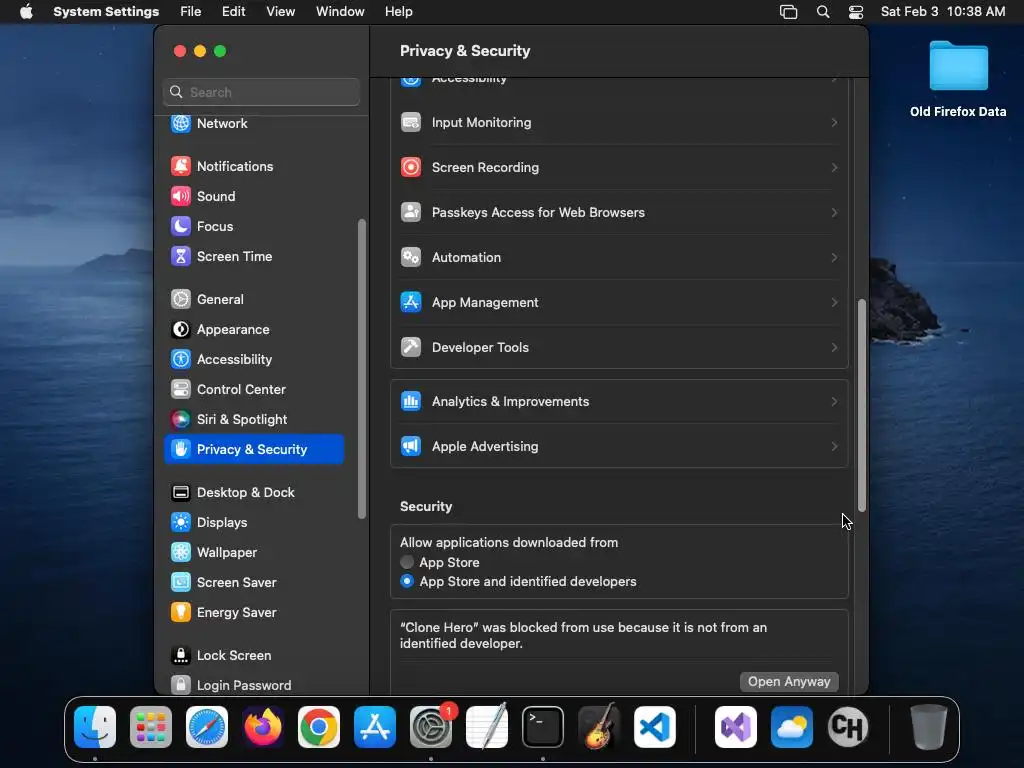The width and height of the screenshot is (1024, 768).
Task: Open the Displays sun icon
Action: pyautogui.click(x=181, y=522)
